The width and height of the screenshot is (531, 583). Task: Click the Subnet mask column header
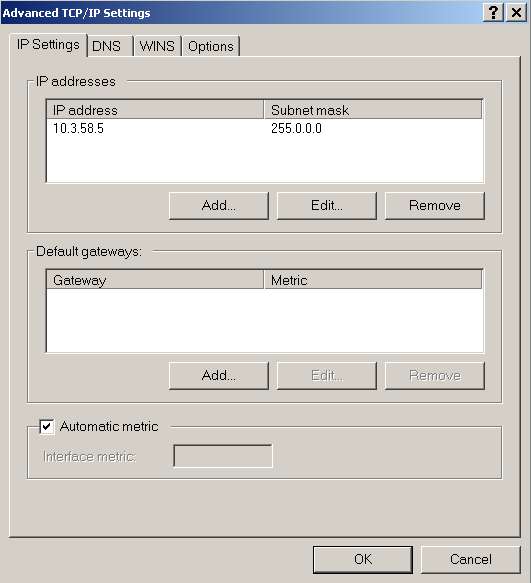click(373, 110)
